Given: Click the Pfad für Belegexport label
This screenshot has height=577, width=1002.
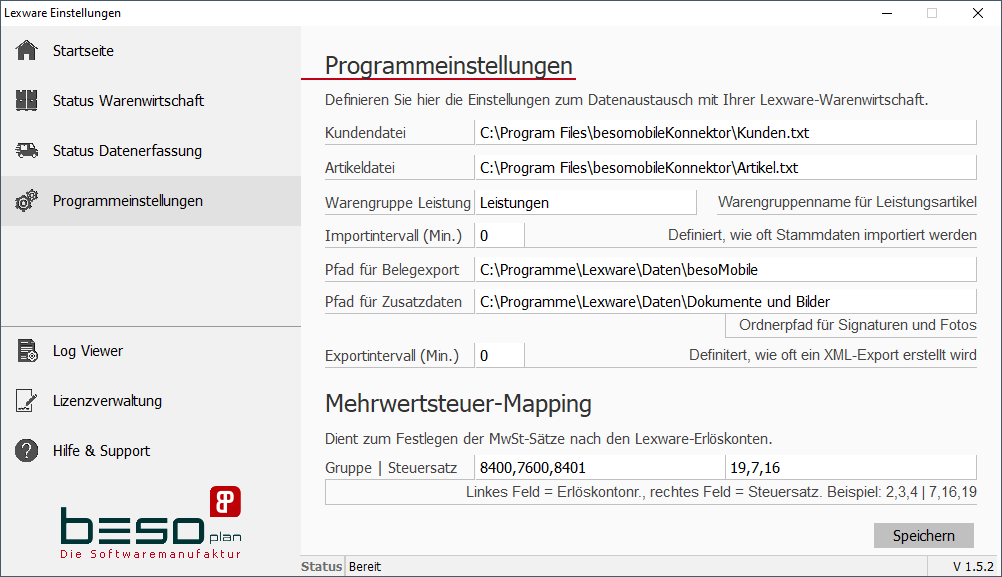Looking at the screenshot, I should pyautogui.click(x=392, y=270).
